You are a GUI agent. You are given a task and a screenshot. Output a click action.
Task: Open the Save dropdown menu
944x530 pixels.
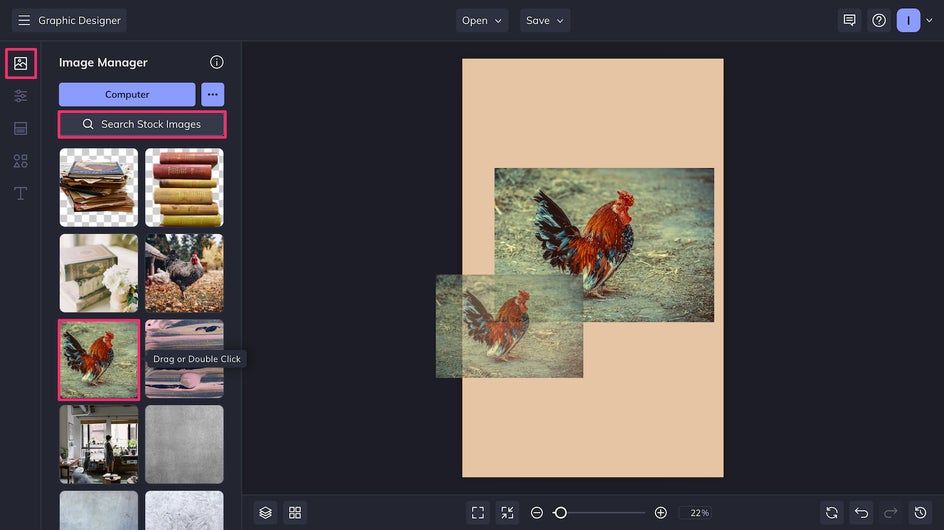pos(545,20)
